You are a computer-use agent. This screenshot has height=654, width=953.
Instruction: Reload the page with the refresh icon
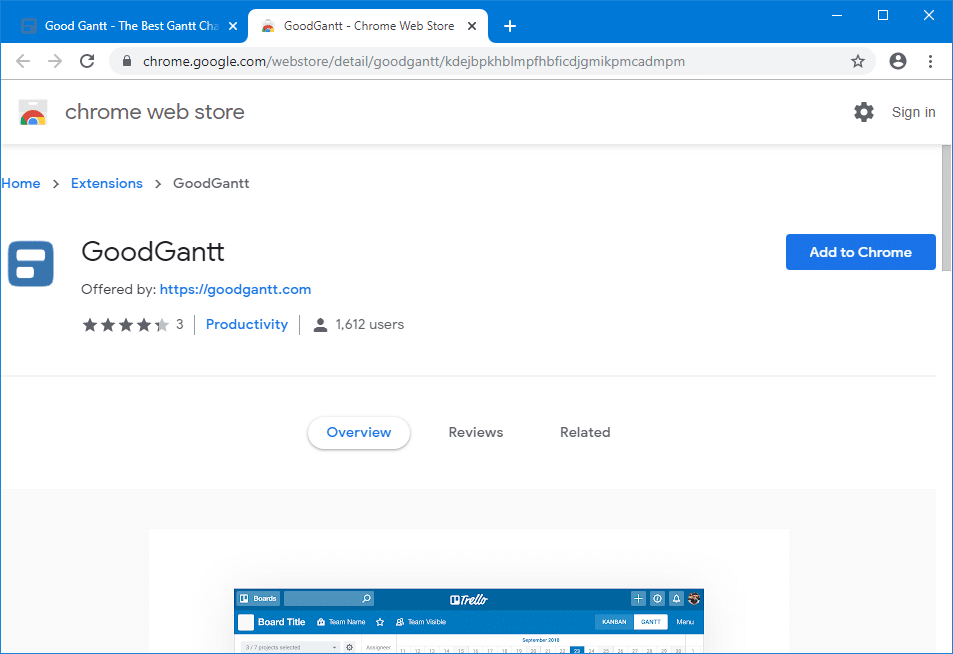point(87,61)
